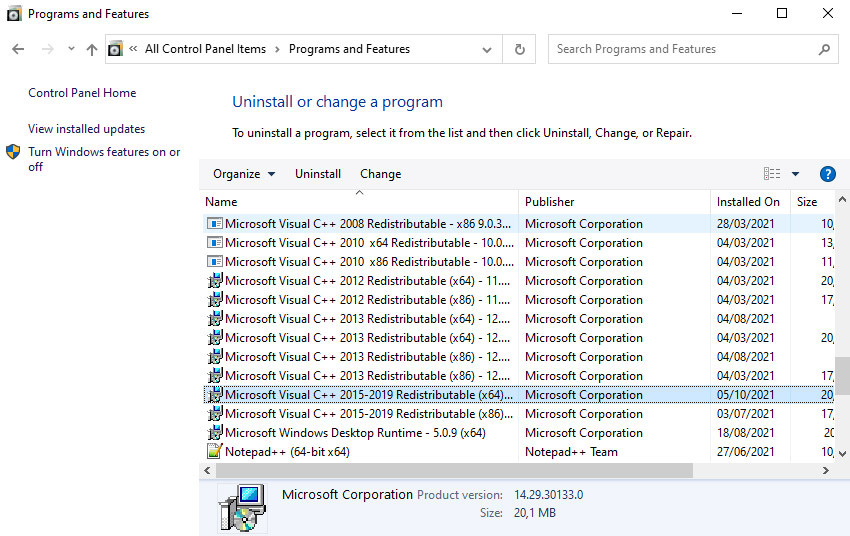This screenshot has height=536, width=850.
Task: Click the Programs and Features breadcrumb
Action: coord(349,49)
